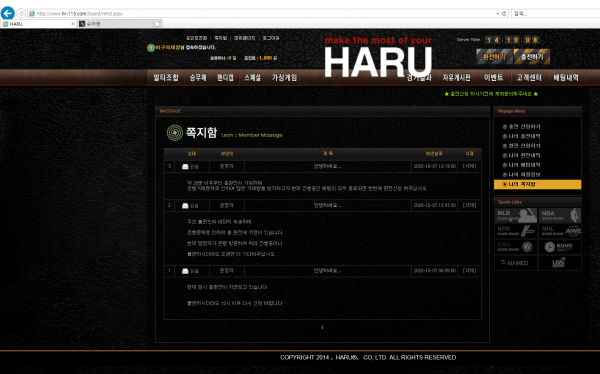Open the address bar dropdown arrow
This screenshot has height=374, width=600.
[x=497, y=13]
